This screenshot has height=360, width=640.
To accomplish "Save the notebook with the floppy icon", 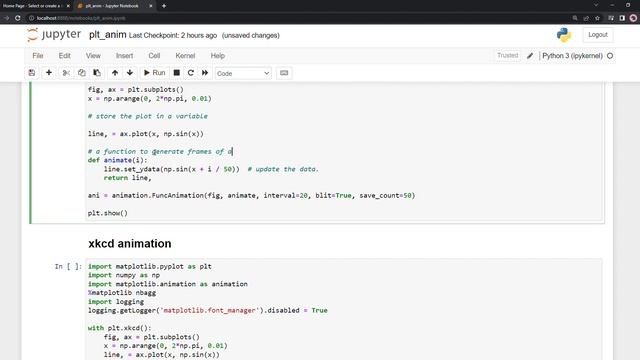I will point(32,73).
